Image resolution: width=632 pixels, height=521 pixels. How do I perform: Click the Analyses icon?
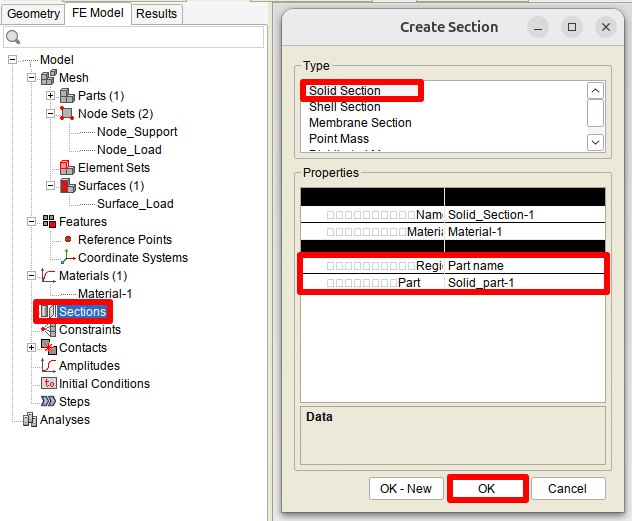tap(30, 419)
